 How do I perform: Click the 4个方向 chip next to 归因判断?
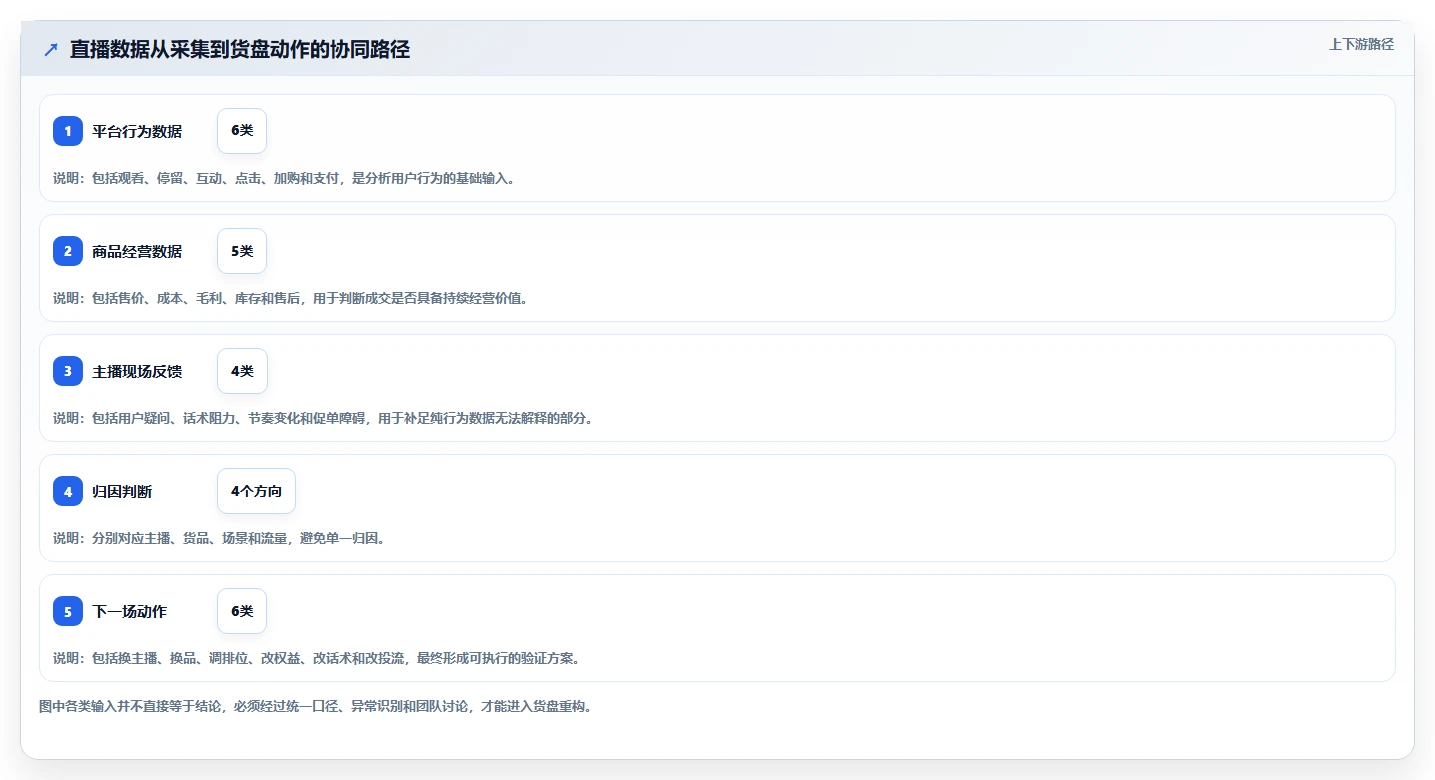point(256,491)
